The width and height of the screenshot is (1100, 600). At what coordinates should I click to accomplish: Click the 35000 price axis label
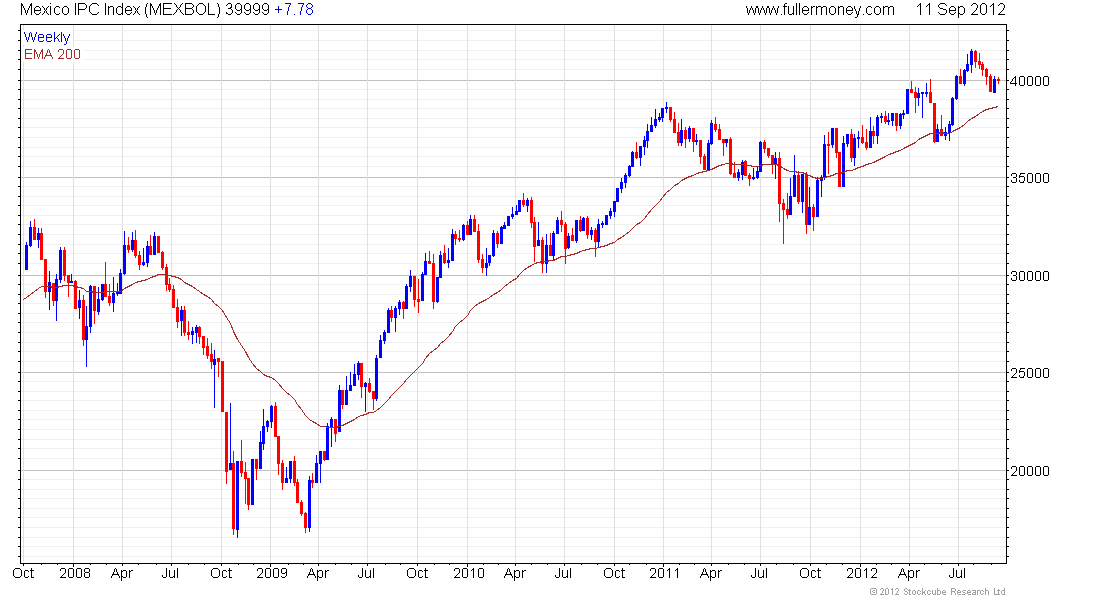point(1030,178)
